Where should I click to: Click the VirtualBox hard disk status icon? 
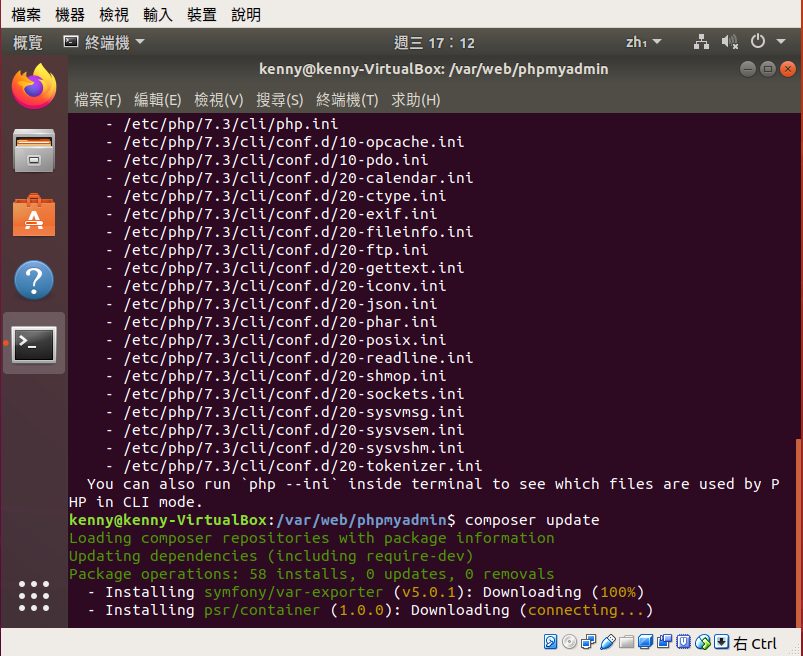coord(551,642)
